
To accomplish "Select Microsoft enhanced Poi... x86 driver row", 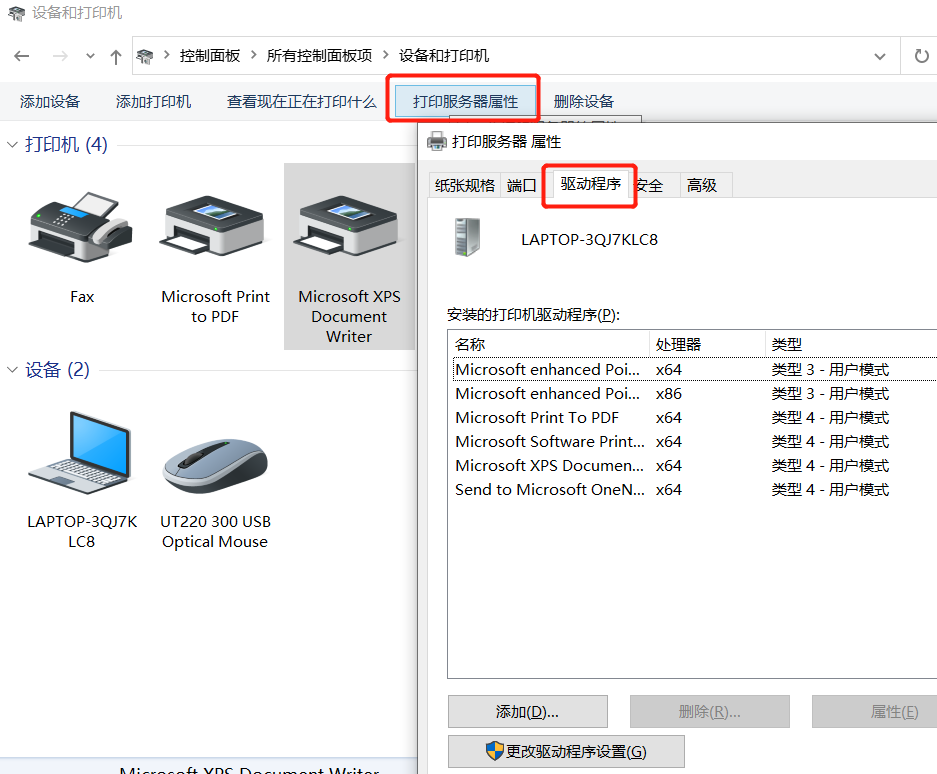I will (695, 393).
